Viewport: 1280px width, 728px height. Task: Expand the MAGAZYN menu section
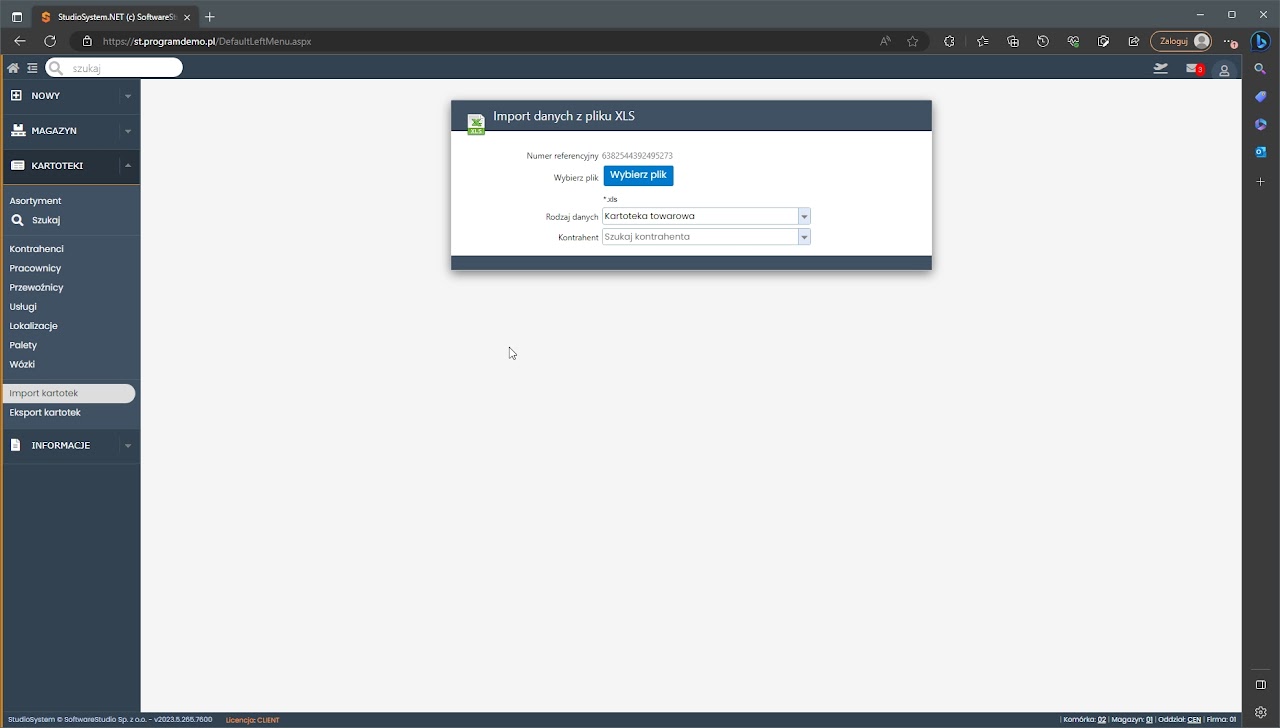click(70, 131)
